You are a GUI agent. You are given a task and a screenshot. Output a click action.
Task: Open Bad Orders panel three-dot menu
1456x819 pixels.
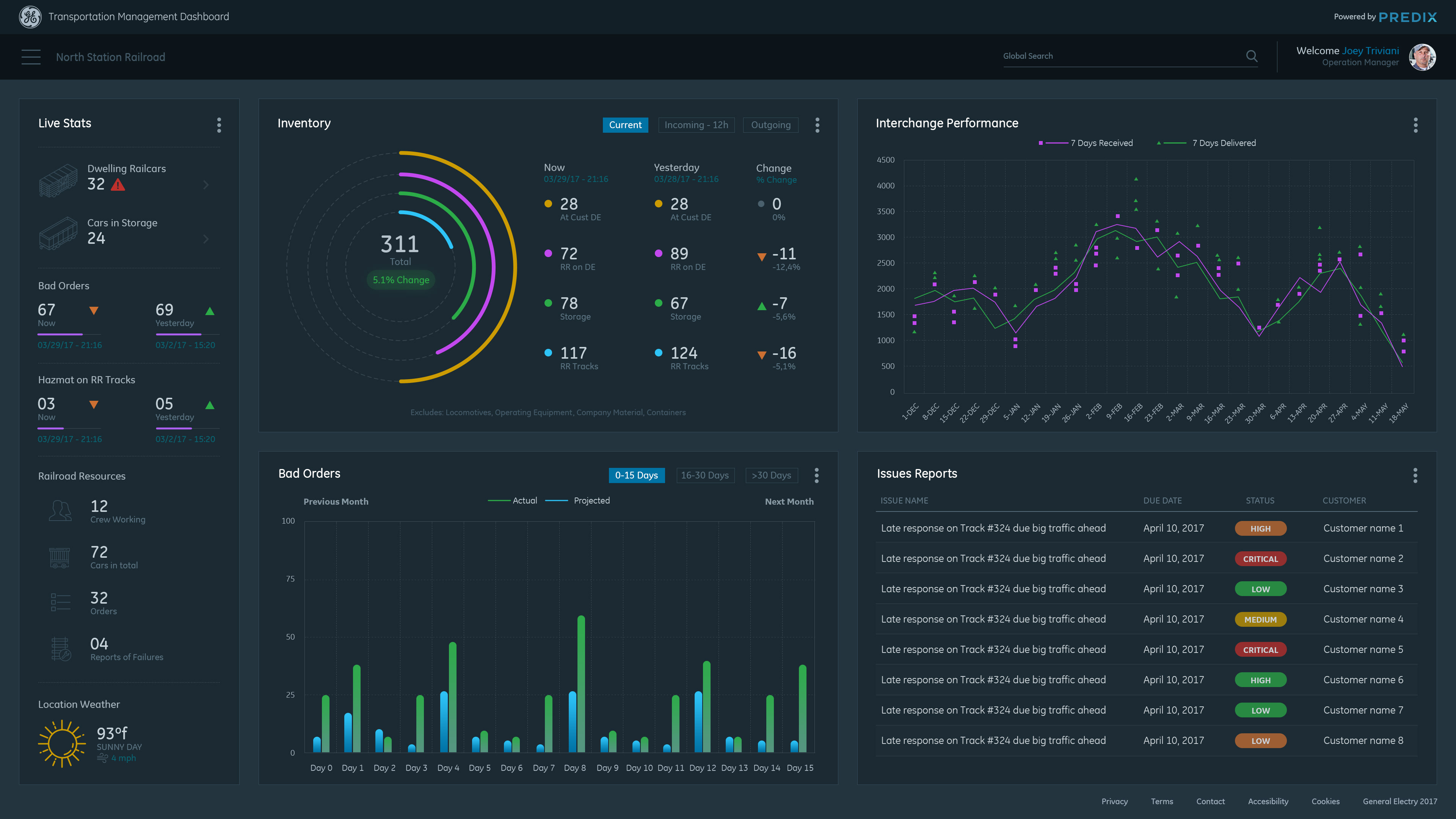(x=817, y=475)
